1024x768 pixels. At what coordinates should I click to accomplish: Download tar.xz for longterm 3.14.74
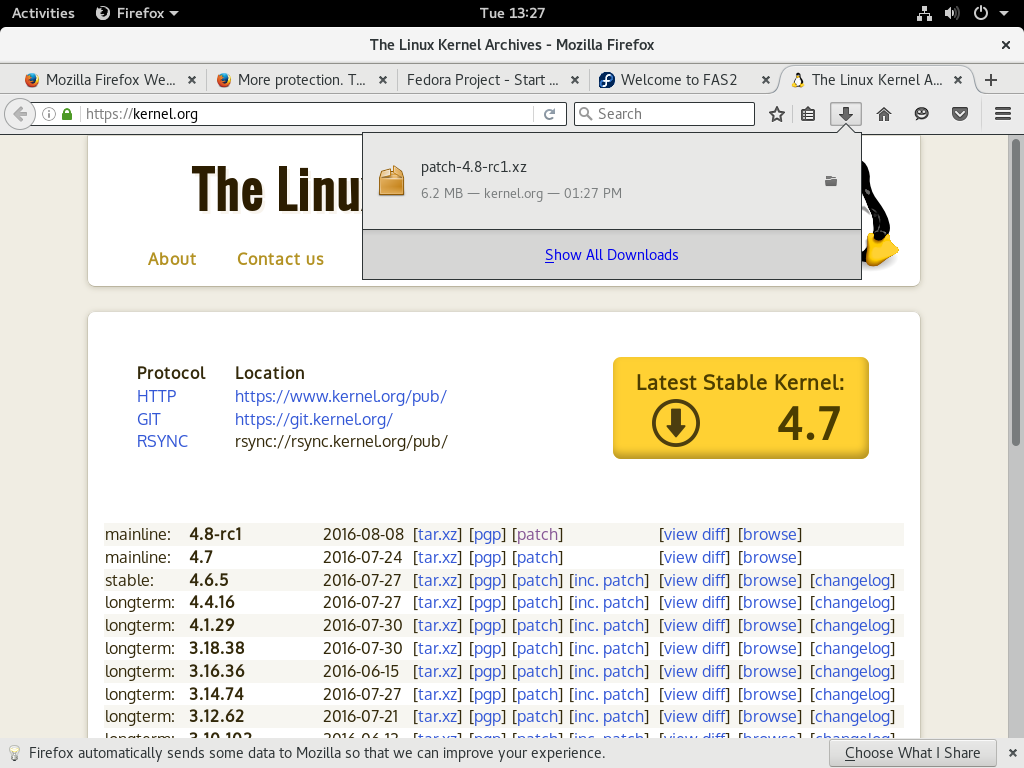[x=438, y=694]
